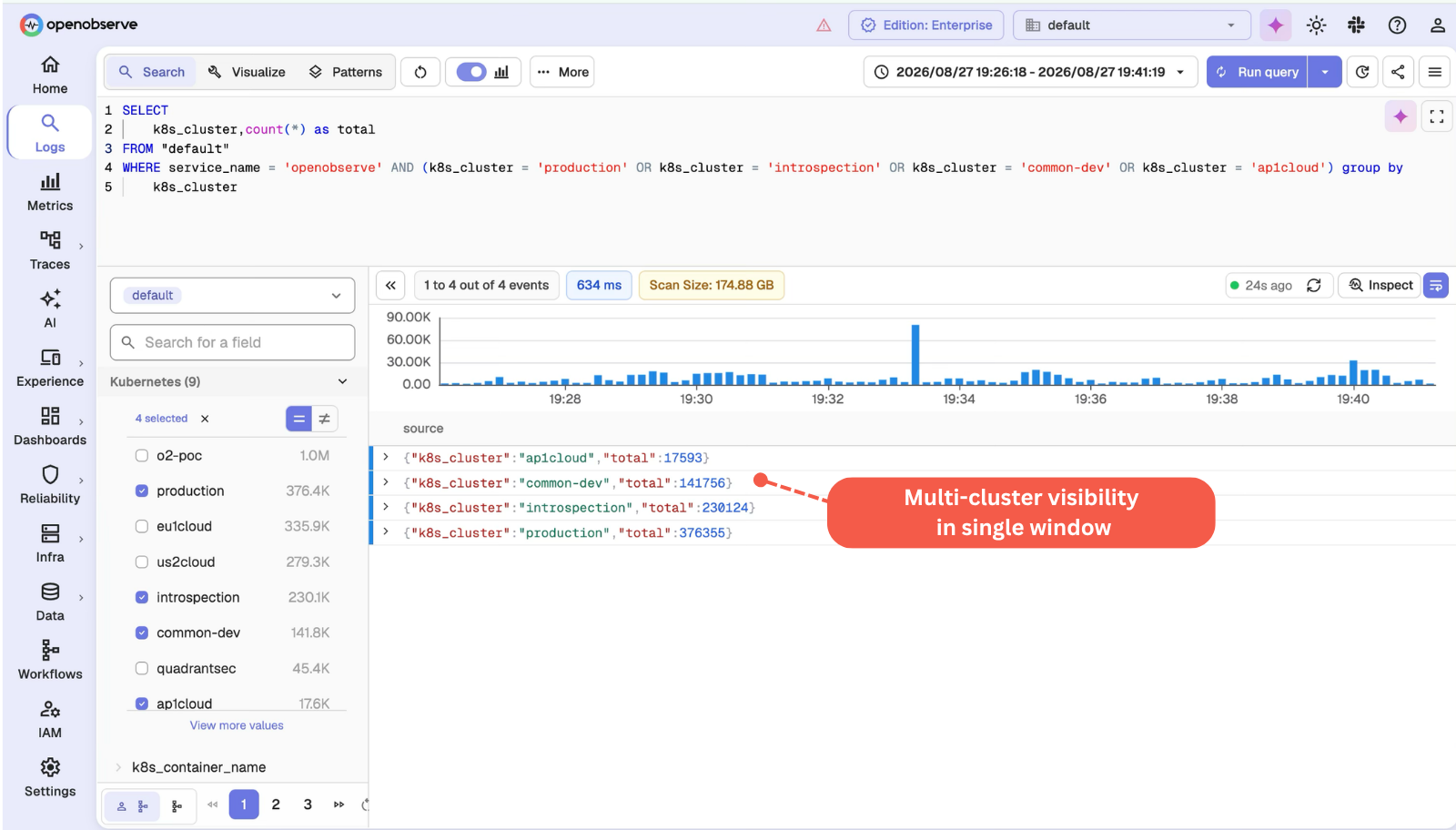Expand the query editor to fullscreen
1456x830 pixels.
pos(1437,116)
